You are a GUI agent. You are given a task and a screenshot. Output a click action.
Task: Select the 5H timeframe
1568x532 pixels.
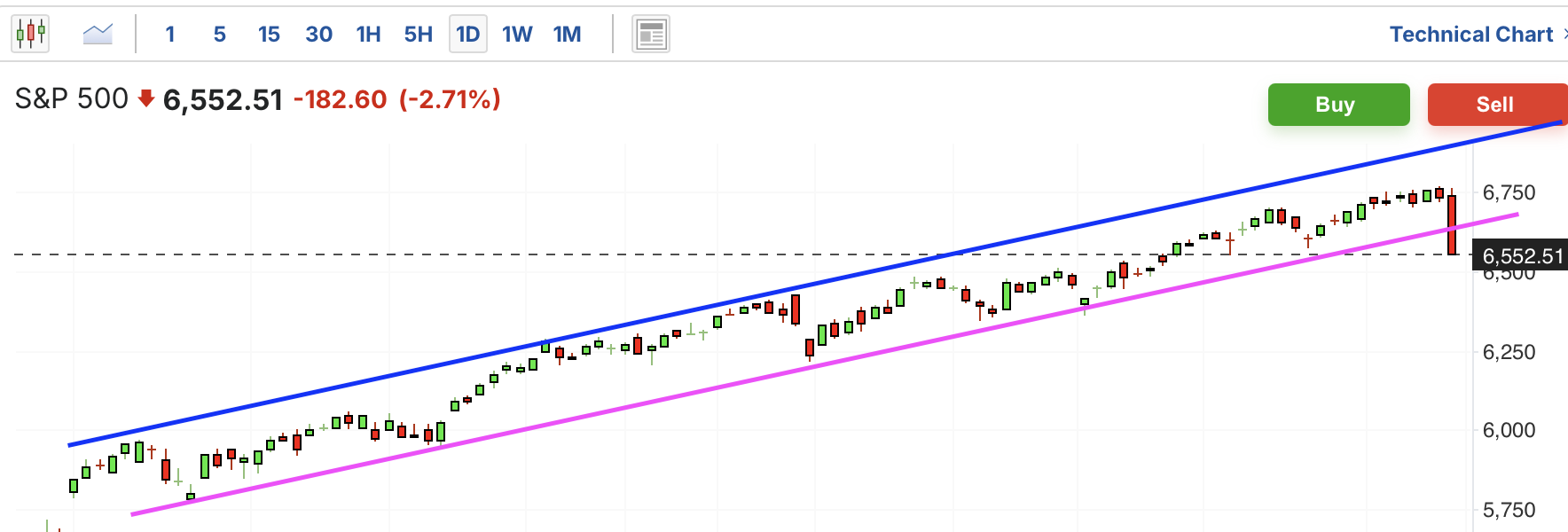tap(419, 35)
